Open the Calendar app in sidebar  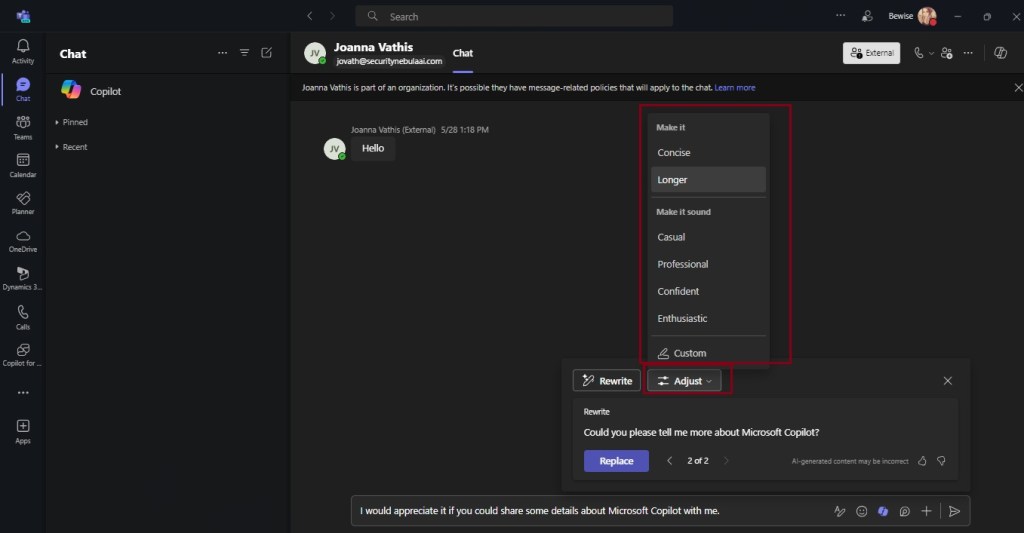tap(22, 165)
